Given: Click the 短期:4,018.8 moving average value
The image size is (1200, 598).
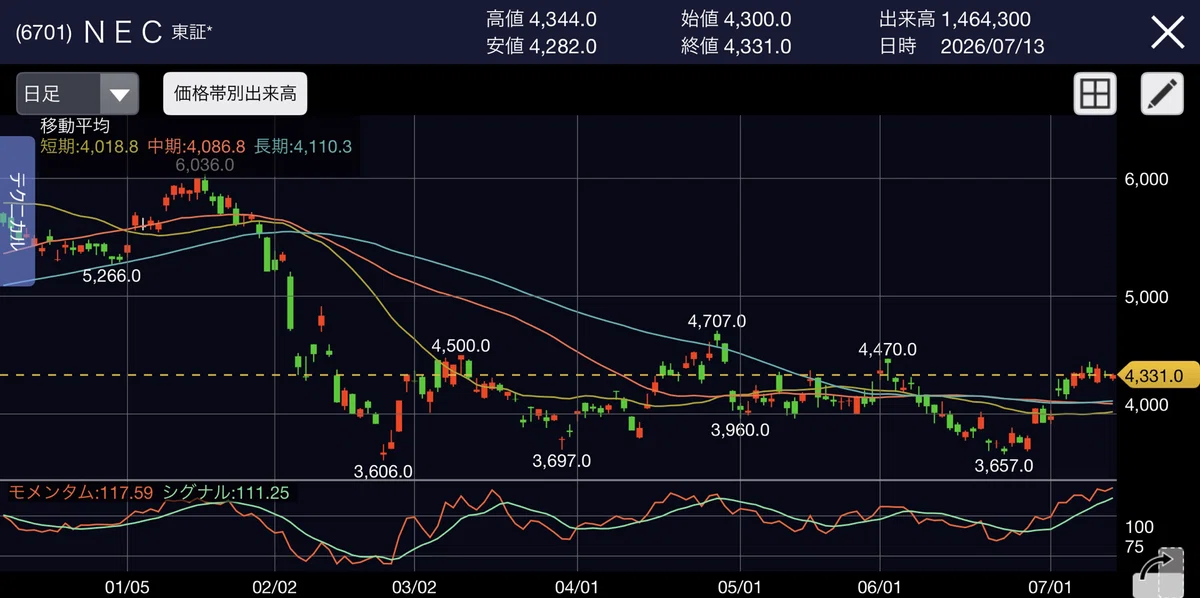Looking at the screenshot, I should [x=89, y=146].
